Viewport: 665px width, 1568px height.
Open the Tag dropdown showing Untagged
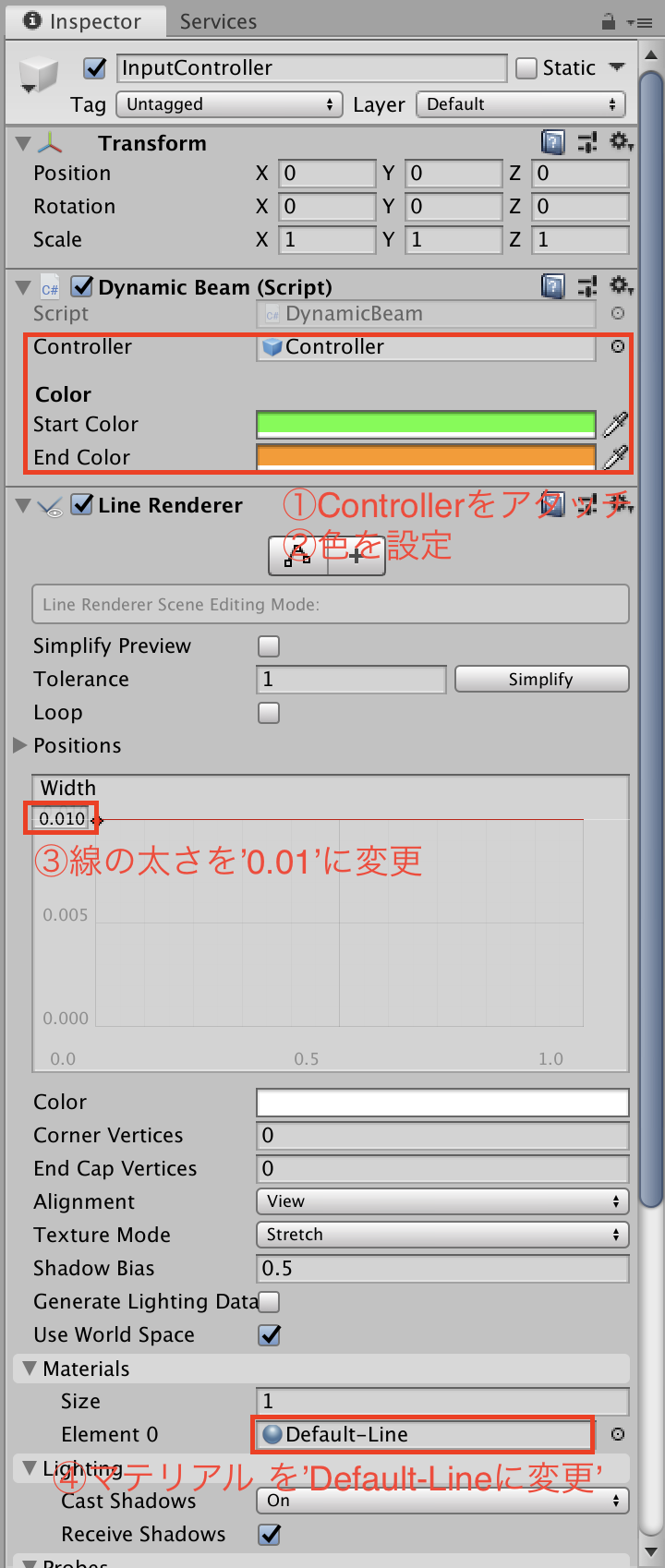(x=229, y=104)
